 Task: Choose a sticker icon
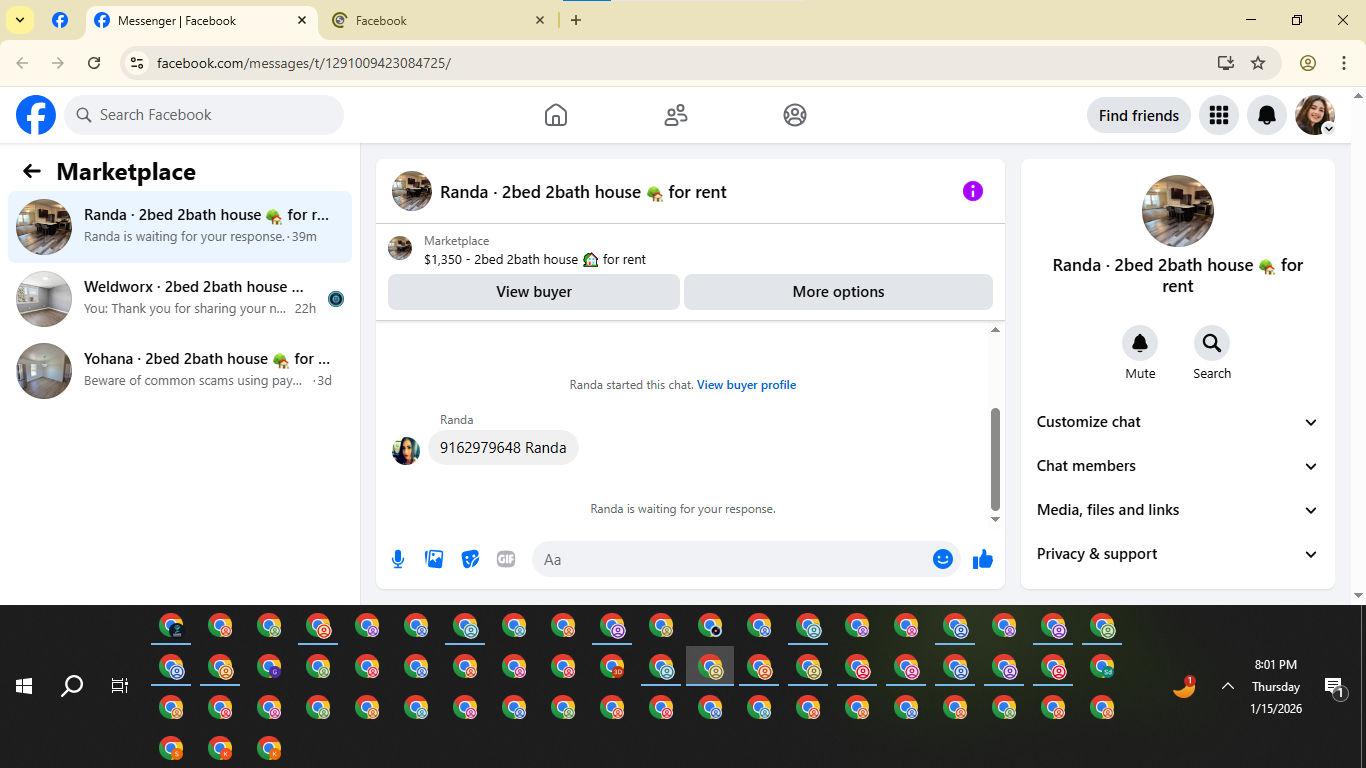(470, 559)
